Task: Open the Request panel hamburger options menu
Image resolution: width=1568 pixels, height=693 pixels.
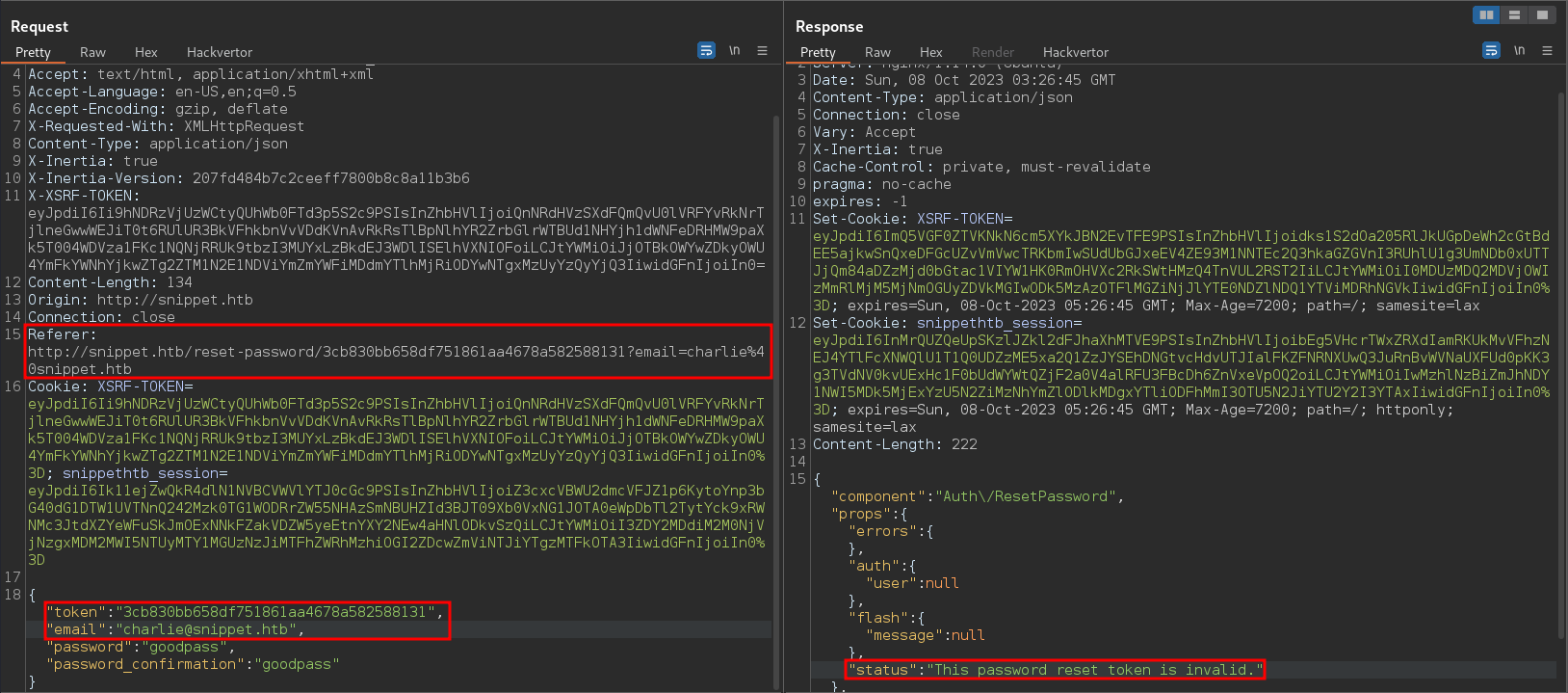Action: point(762,50)
